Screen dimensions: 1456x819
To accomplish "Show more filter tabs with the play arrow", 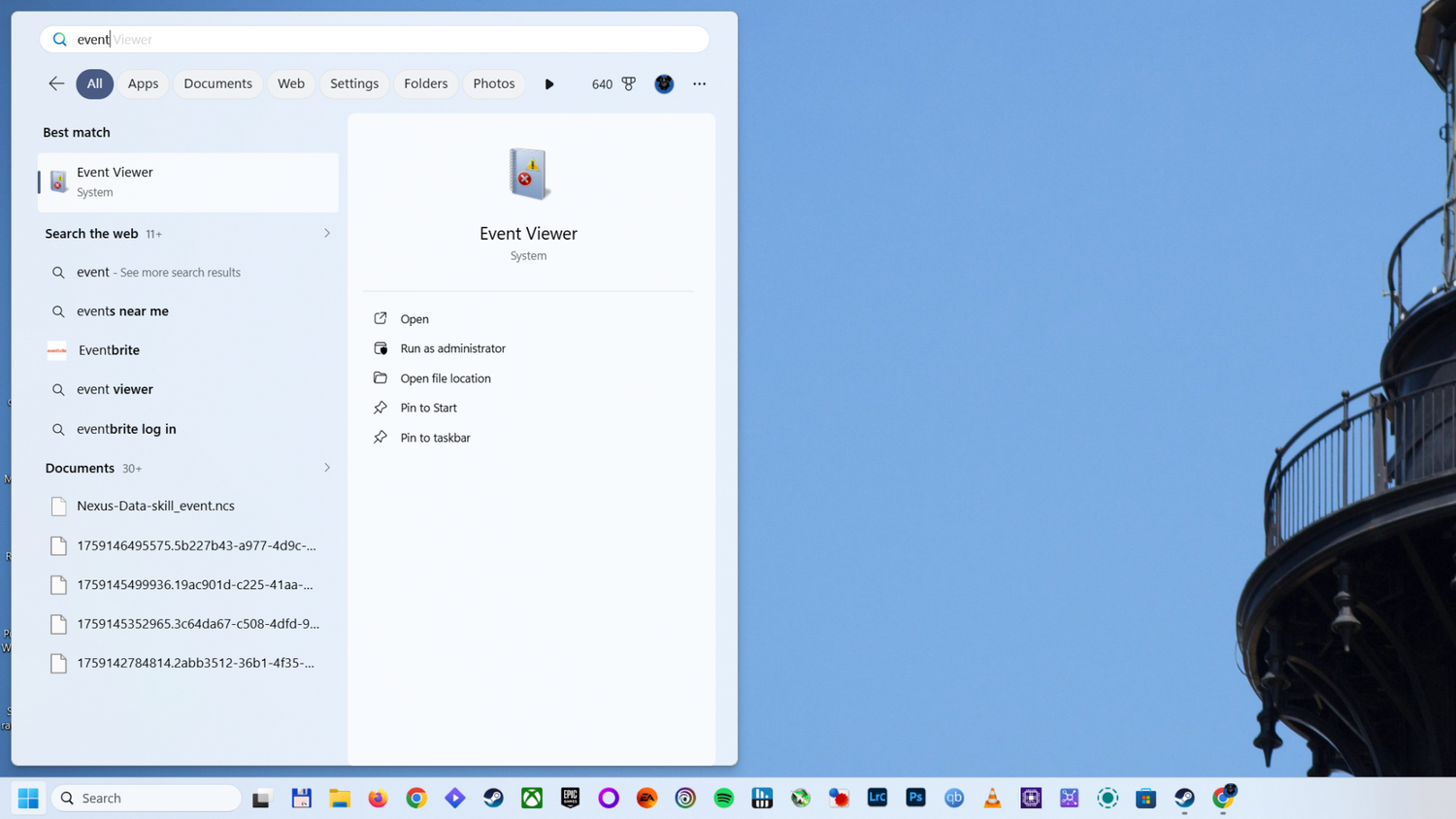I will (549, 84).
